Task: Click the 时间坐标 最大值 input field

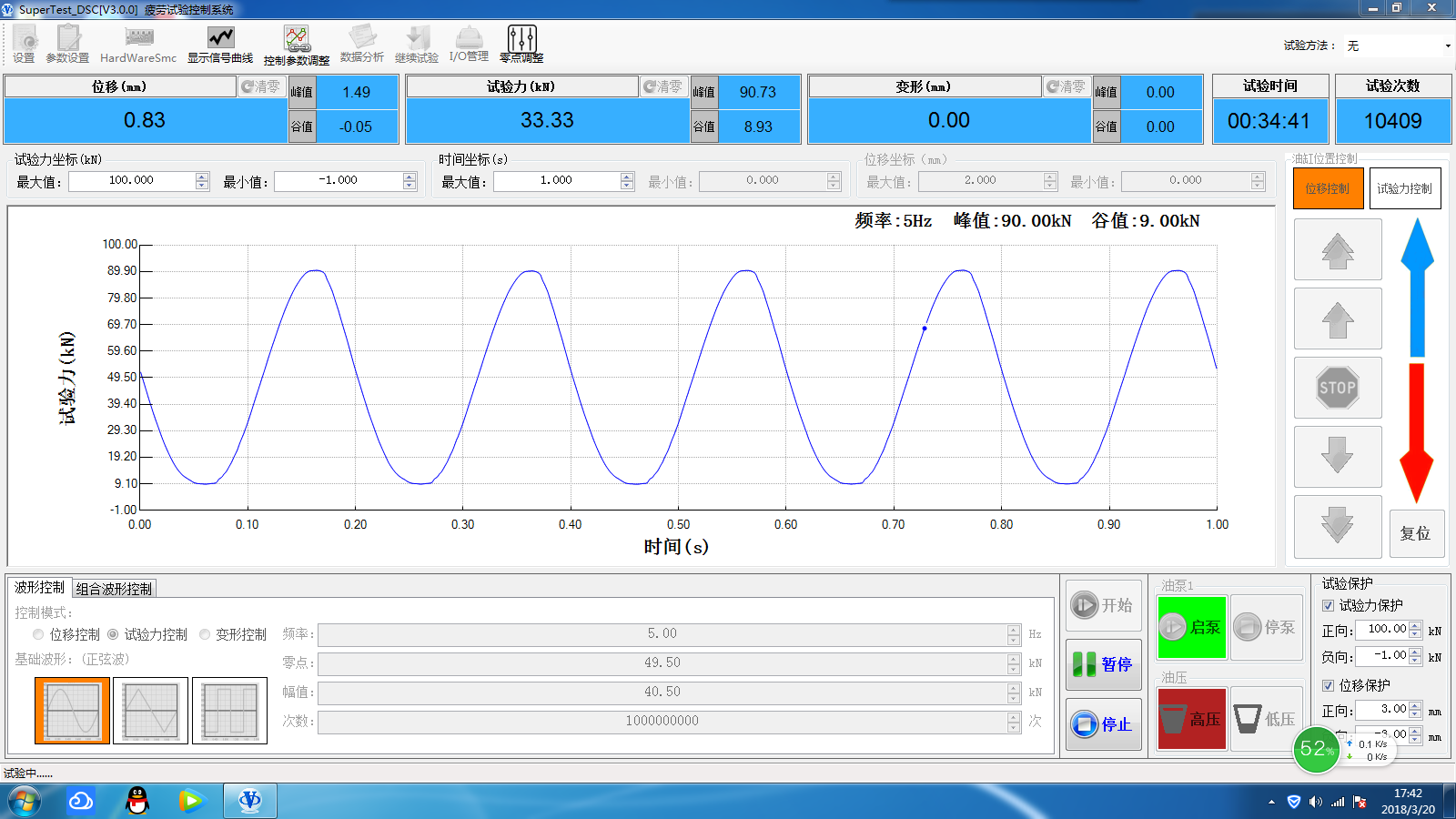Action: tap(556, 181)
